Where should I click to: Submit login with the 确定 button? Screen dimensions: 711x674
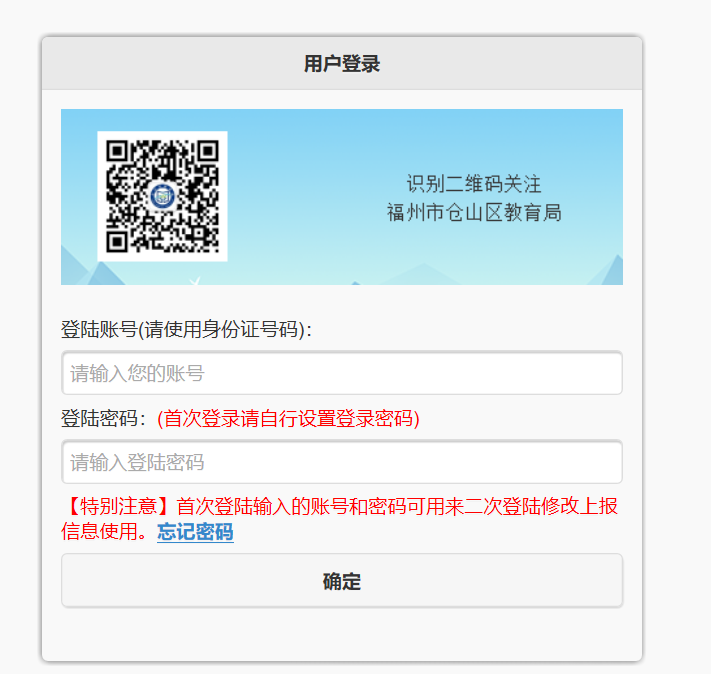tap(342, 581)
